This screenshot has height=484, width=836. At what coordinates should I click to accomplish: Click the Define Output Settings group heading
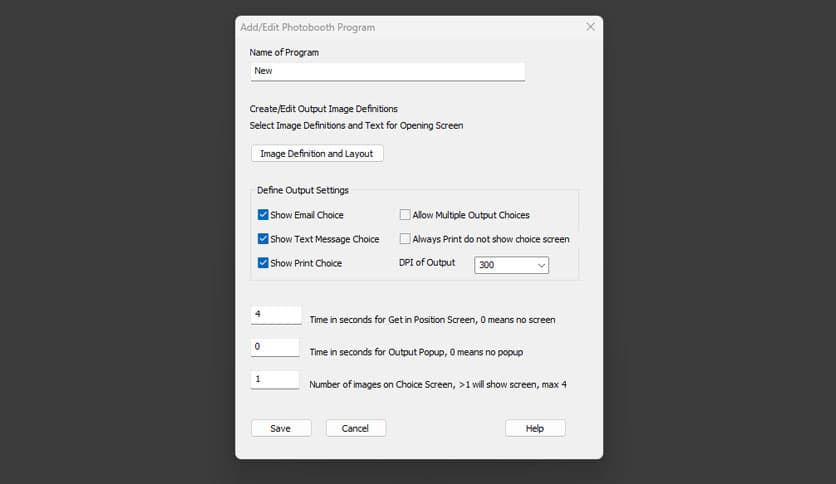[302, 190]
